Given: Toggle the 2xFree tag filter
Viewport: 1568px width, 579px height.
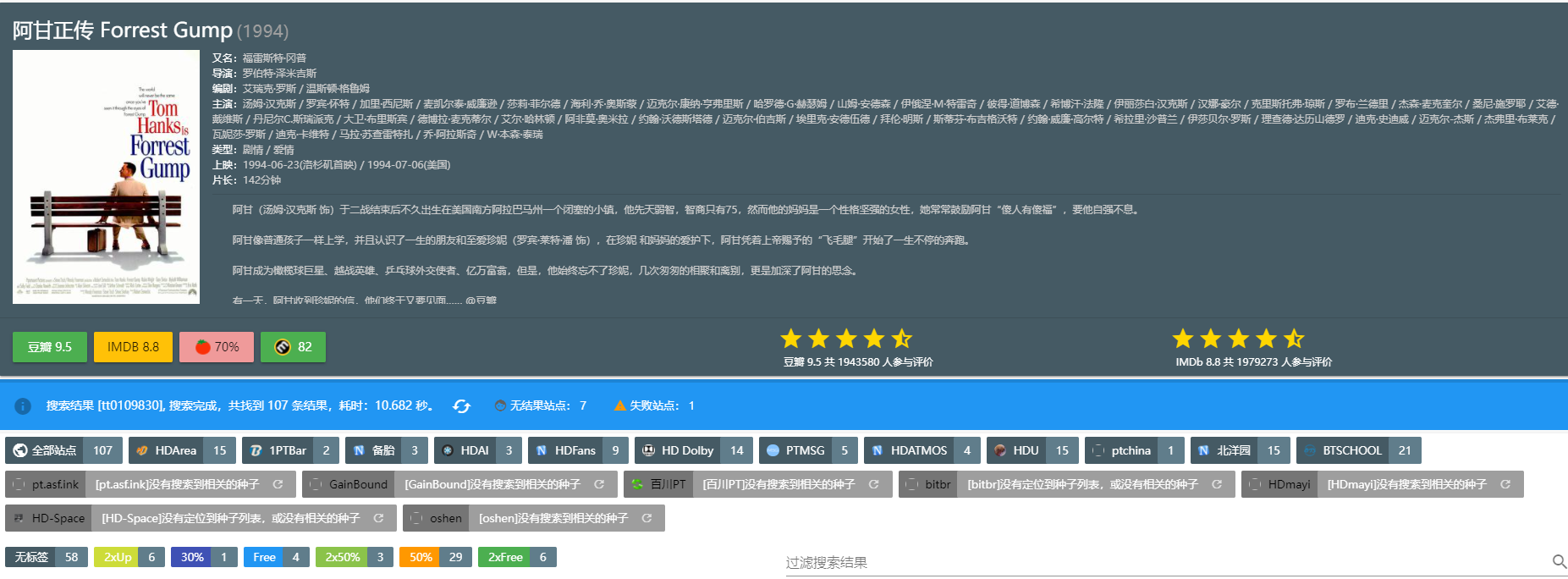Looking at the screenshot, I should tap(517, 557).
